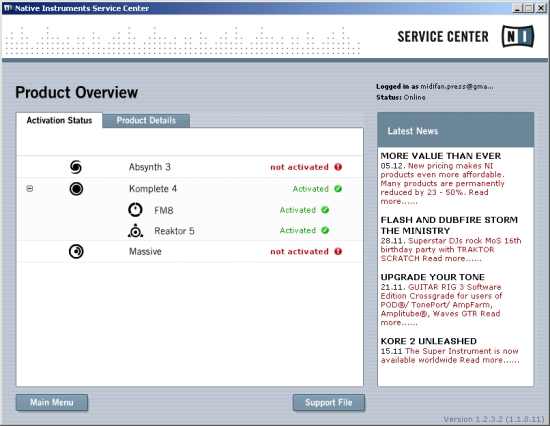Click the 'Activated' status for FM8
This screenshot has width=550, height=426.
298,210
